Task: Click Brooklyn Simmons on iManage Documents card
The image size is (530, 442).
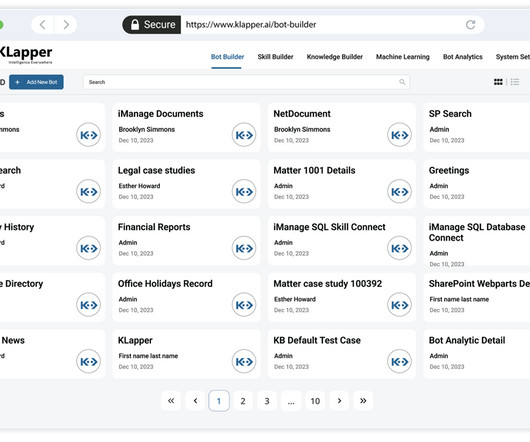Action: pos(147,129)
